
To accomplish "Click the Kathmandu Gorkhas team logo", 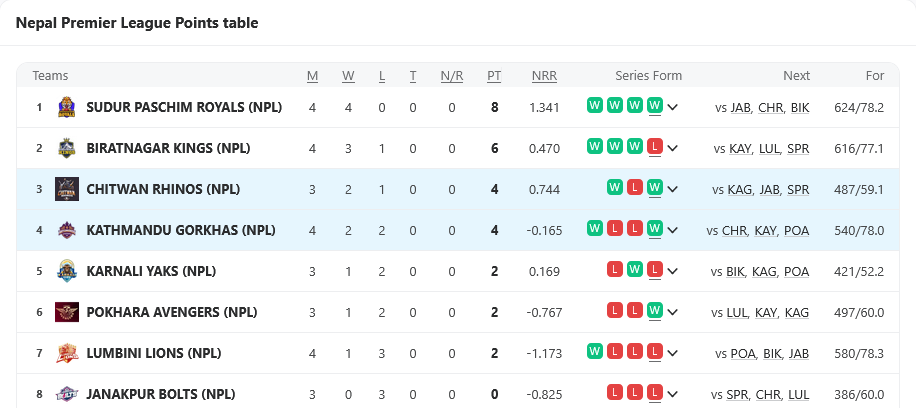I will click(x=67, y=230).
